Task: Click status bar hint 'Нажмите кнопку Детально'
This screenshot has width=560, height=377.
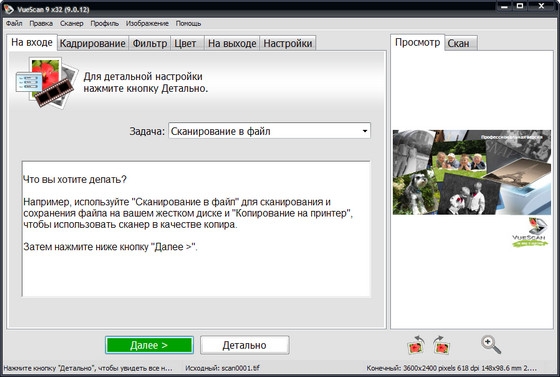Action: (x=88, y=368)
